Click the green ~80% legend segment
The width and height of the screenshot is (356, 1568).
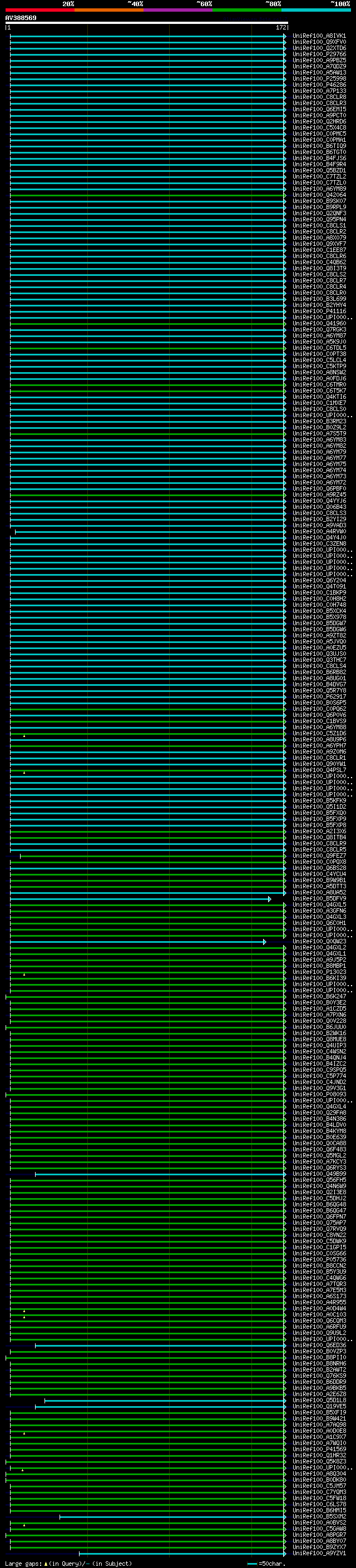click(247, 10)
